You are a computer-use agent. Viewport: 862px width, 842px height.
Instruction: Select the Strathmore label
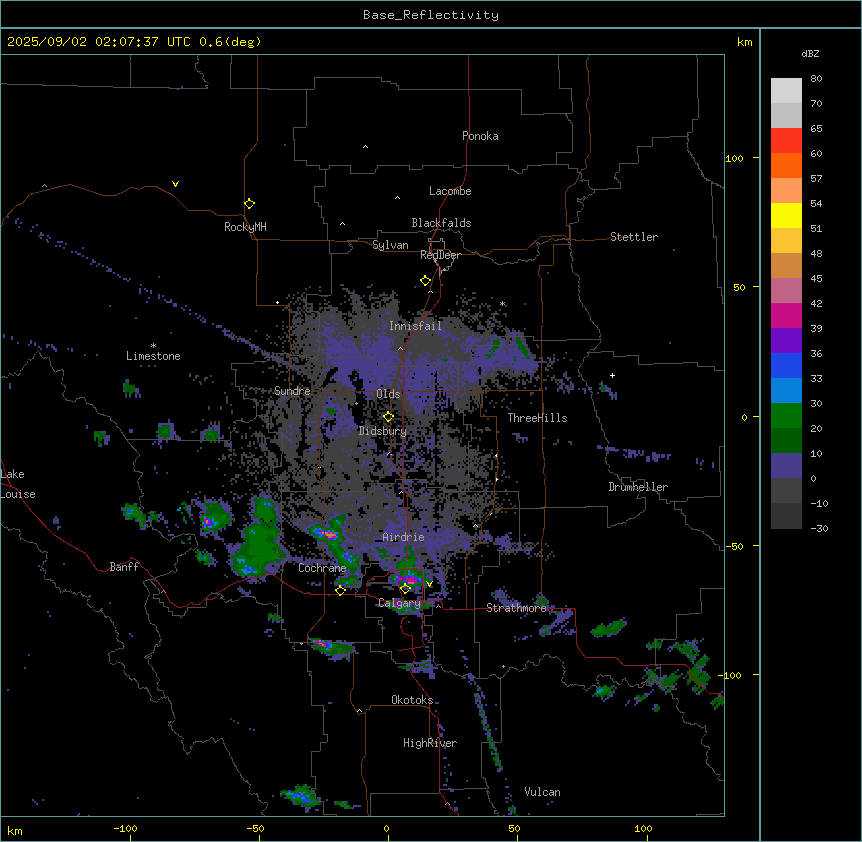[x=516, y=608]
